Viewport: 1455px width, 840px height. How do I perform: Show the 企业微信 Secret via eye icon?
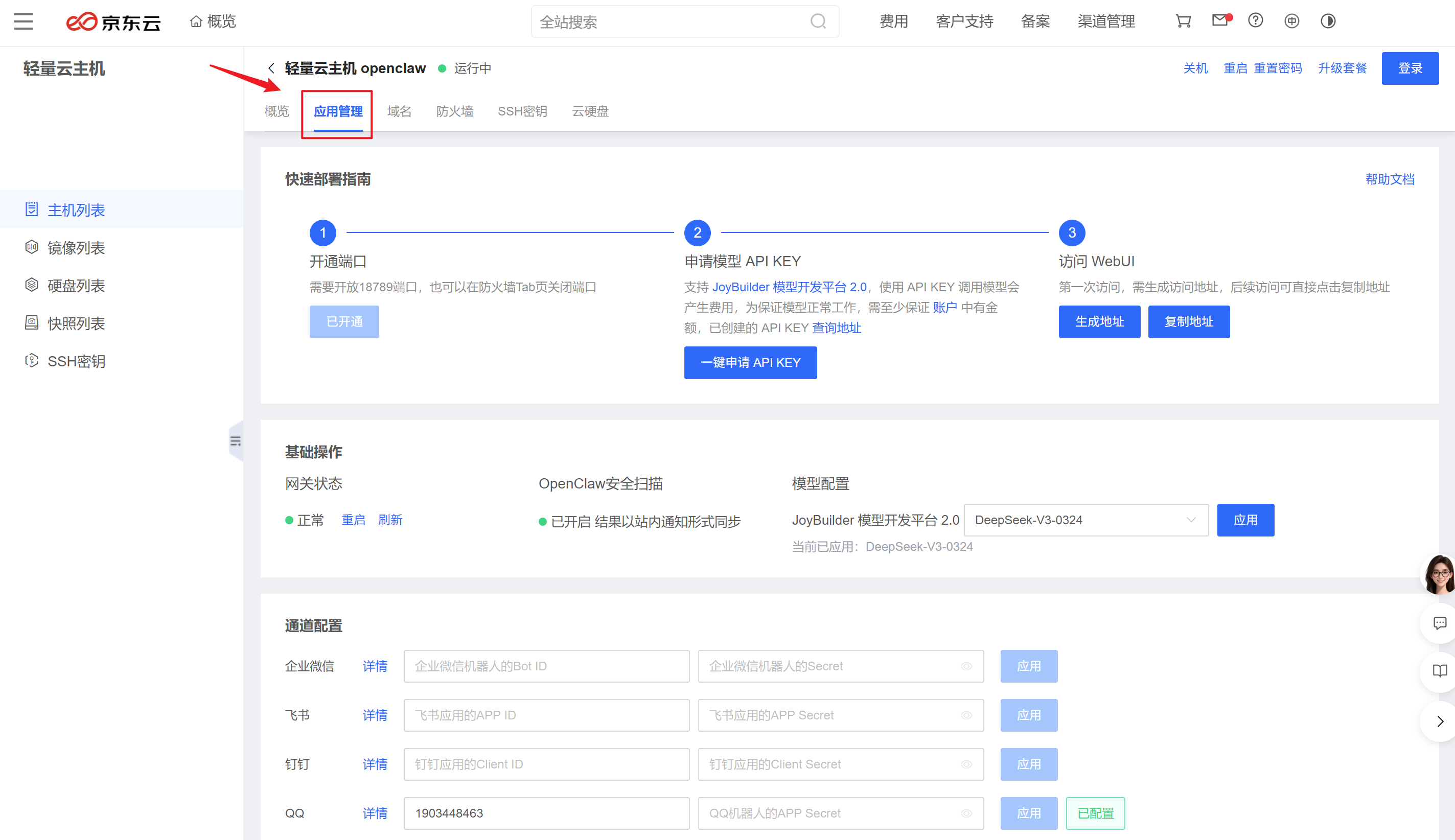pyautogui.click(x=966, y=666)
